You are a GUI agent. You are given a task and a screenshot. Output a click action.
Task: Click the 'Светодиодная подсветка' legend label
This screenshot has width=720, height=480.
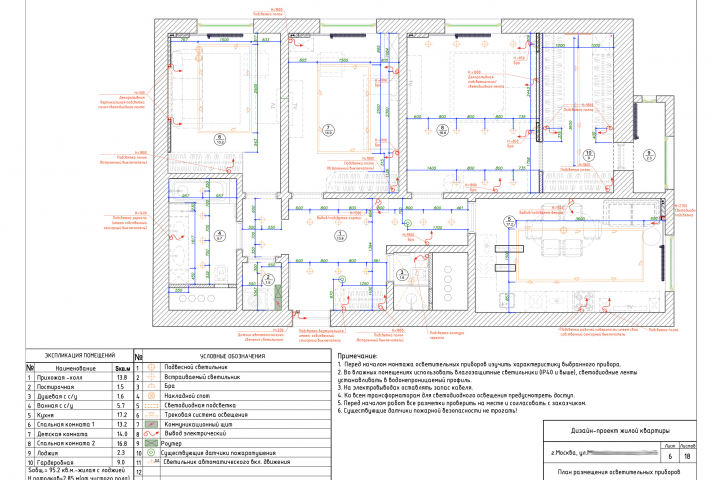200,405
